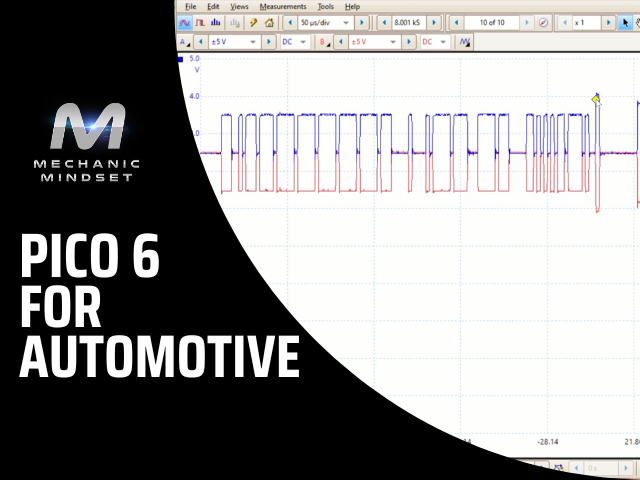640x480 pixels.
Task: Open the Measurements menu
Action: point(282,6)
